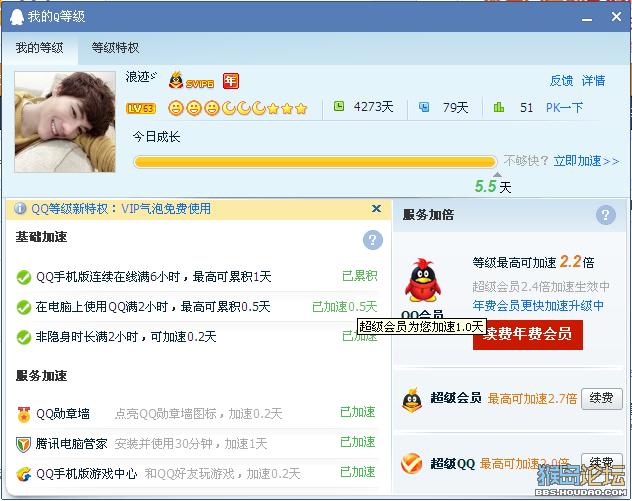Click the 5.5天 progress marker triangle
The width and height of the screenshot is (632, 501).
click(x=498, y=175)
